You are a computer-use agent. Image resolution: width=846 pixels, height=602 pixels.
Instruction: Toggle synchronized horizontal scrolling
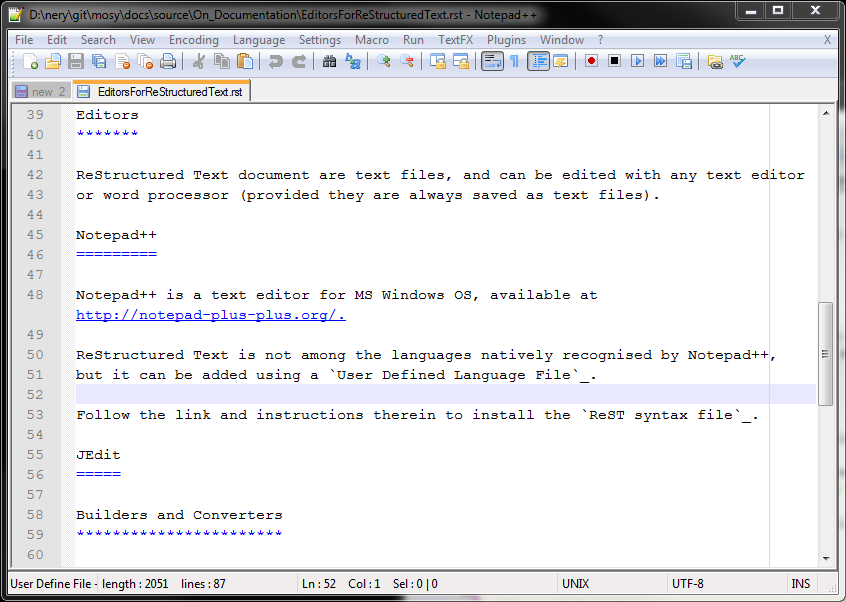tap(461, 61)
